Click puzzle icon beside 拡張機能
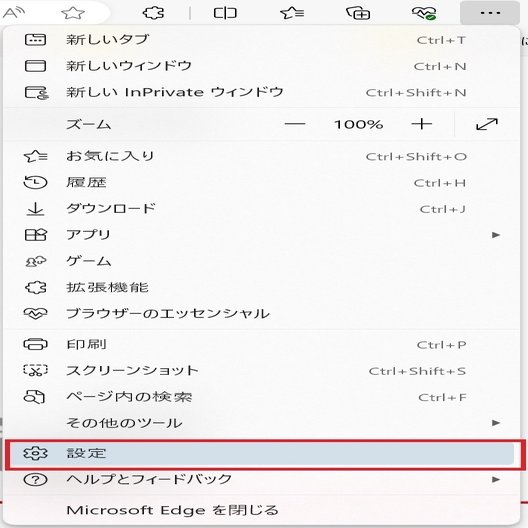528x528 pixels. pos(36,288)
